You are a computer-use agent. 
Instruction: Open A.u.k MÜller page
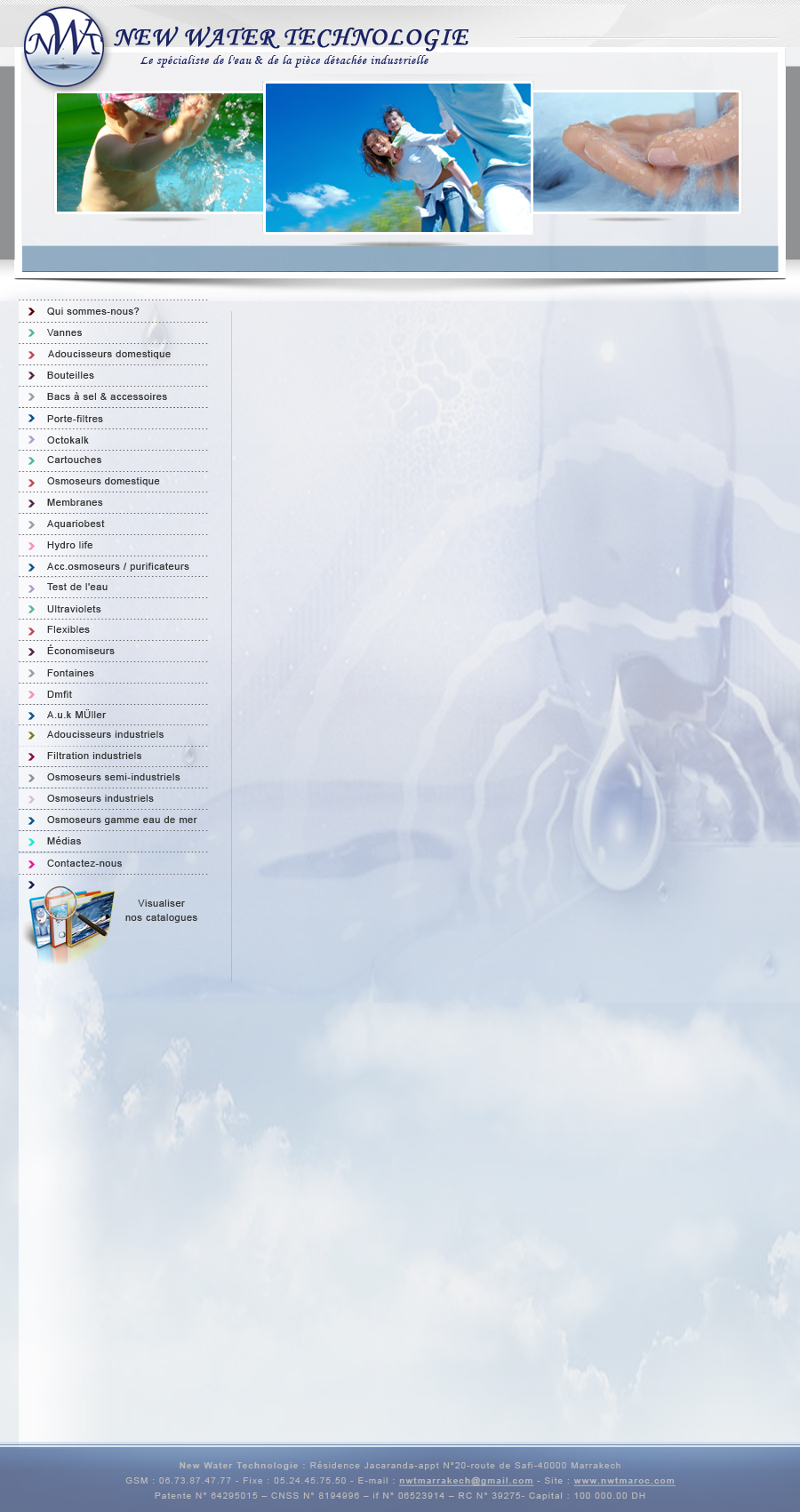tap(76, 715)
